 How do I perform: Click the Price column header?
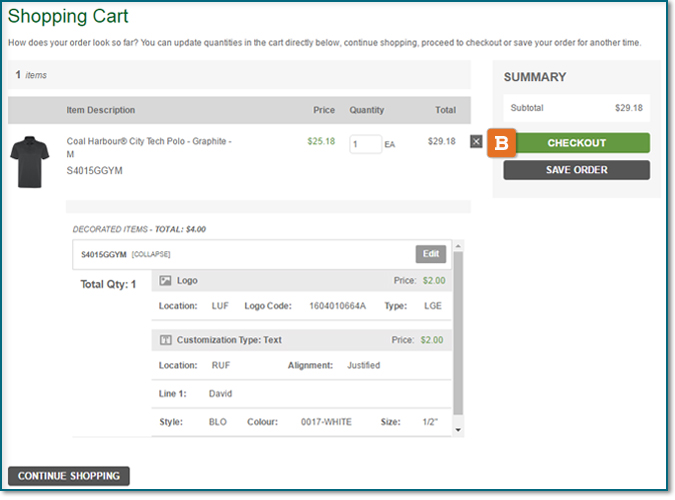[x=323, y=110]
